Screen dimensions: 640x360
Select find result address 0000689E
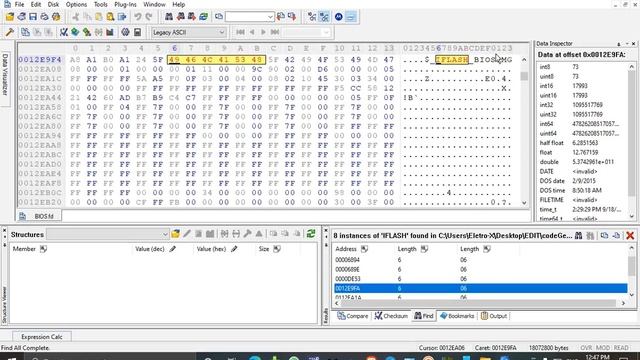tap(347, 269)
